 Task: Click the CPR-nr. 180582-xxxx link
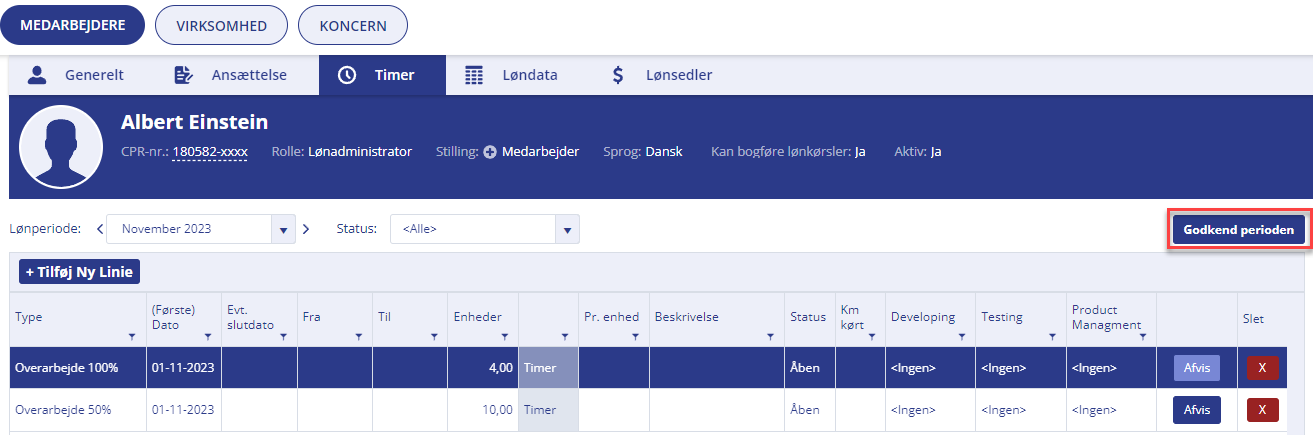[209, 152]
